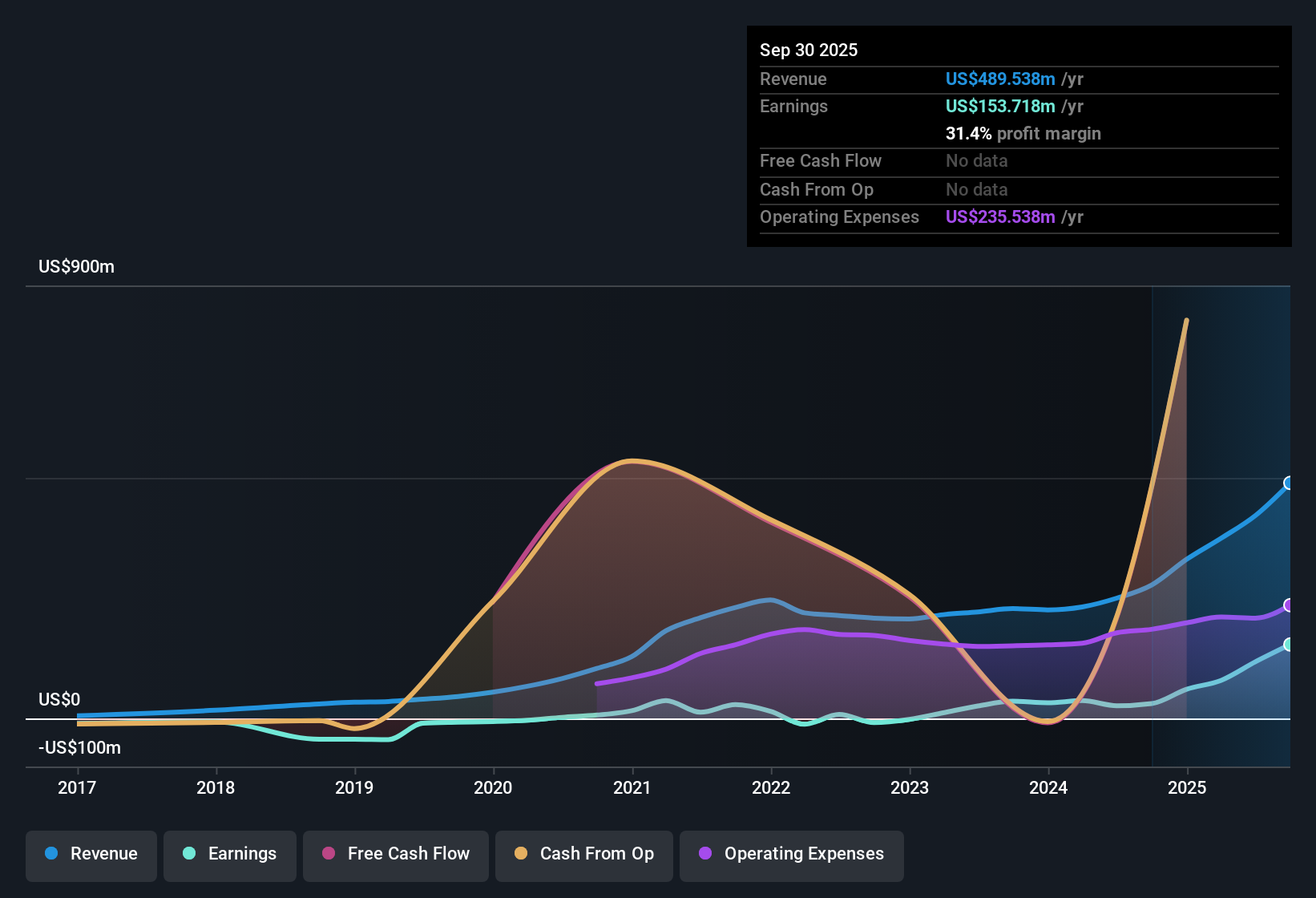Click the 2021 label on the x-axis
The height and width of the screenshot is (898, 1316).
click(632, 787)
